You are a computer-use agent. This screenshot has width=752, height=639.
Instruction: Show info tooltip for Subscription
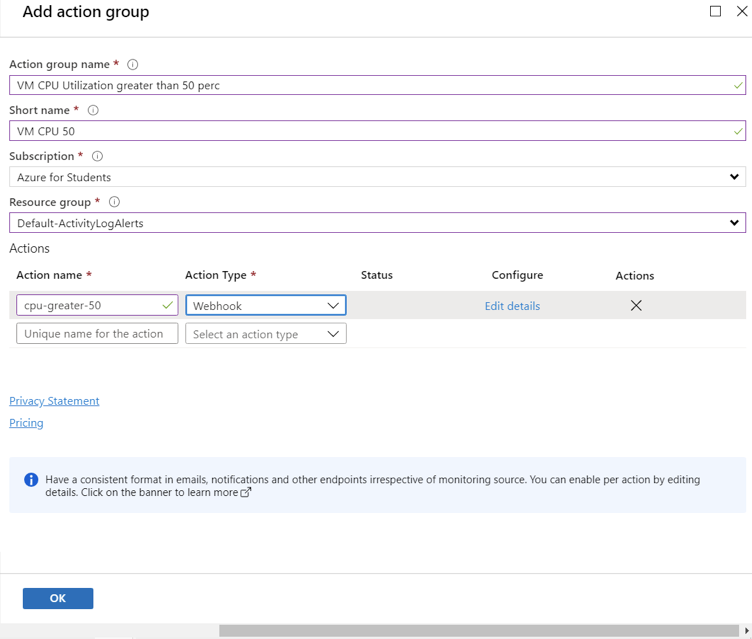pos(97,156)
